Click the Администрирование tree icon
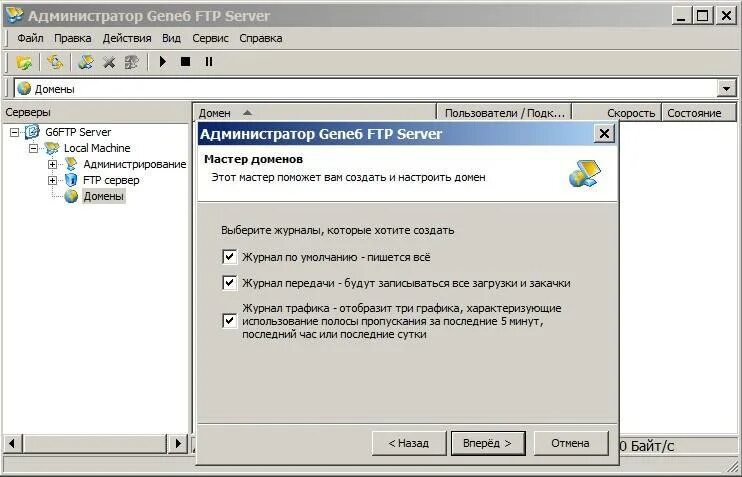The width and height of the screenshot is (742, 477). click(x=71, y=164)
